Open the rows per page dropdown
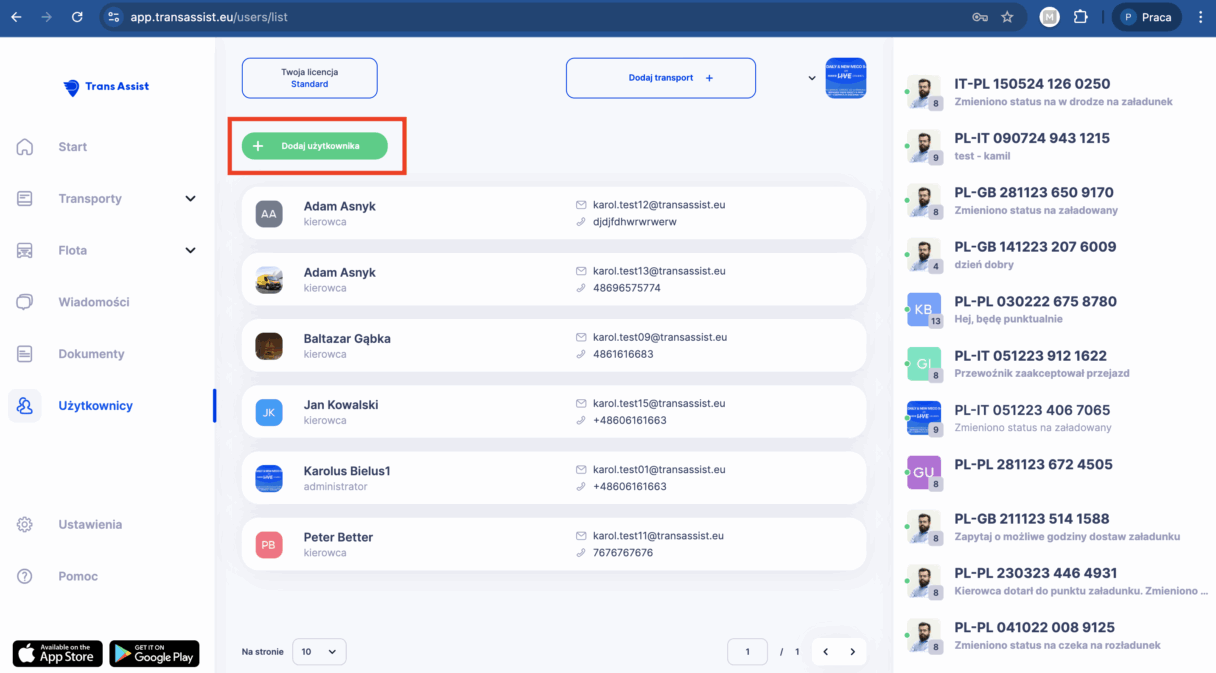1216x673 pixels. coord(319,652)
